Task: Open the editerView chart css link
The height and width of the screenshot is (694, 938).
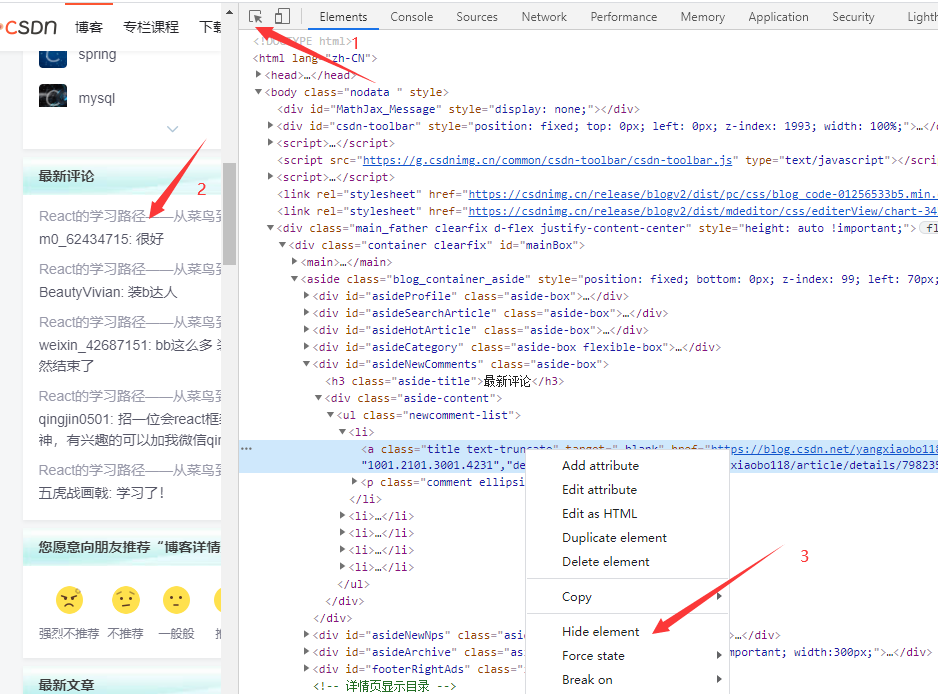Action: tap(703, 211)
